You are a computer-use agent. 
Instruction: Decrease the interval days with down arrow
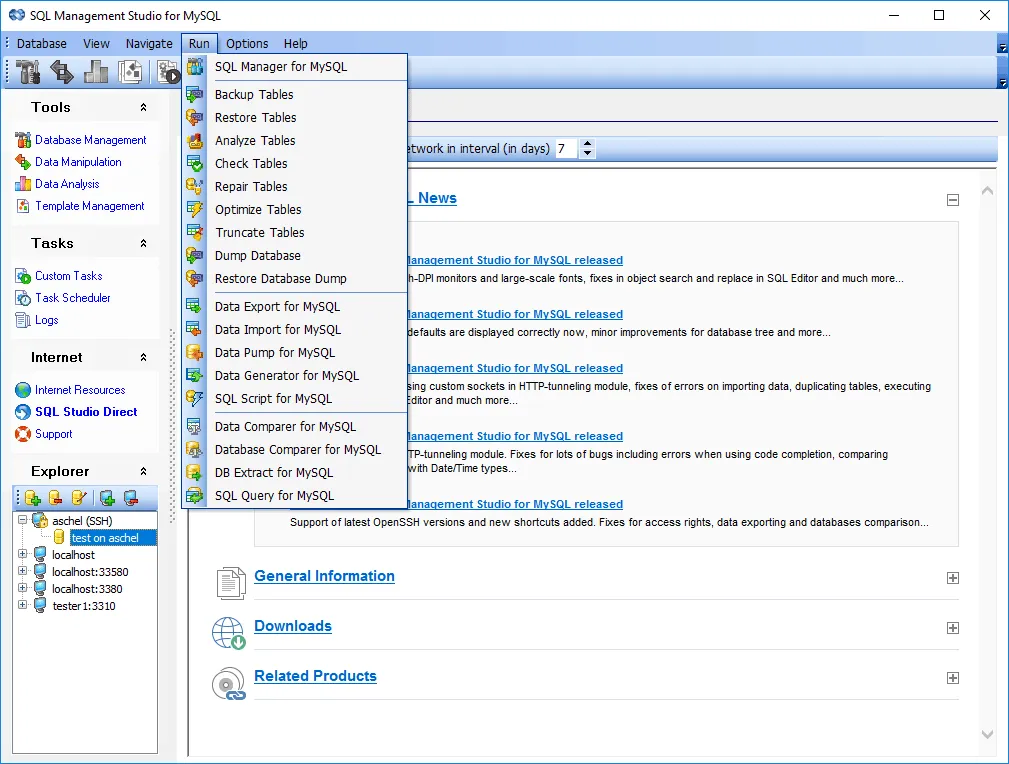point(587,153)
